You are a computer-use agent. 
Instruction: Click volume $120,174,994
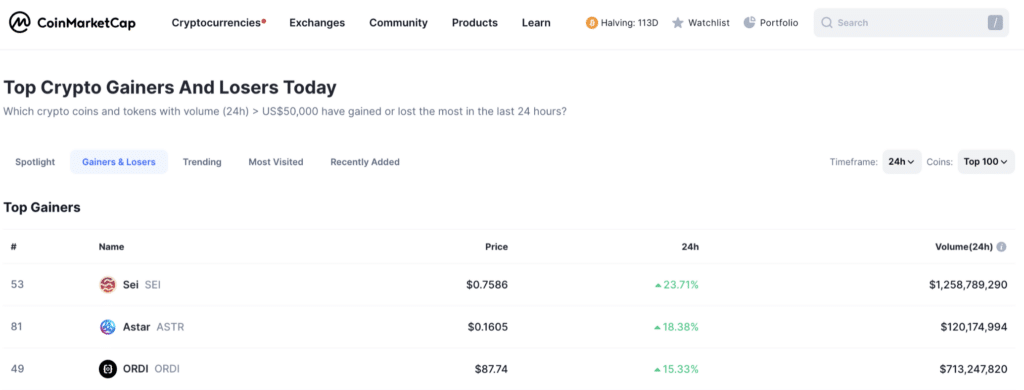[x=974, y=327]
